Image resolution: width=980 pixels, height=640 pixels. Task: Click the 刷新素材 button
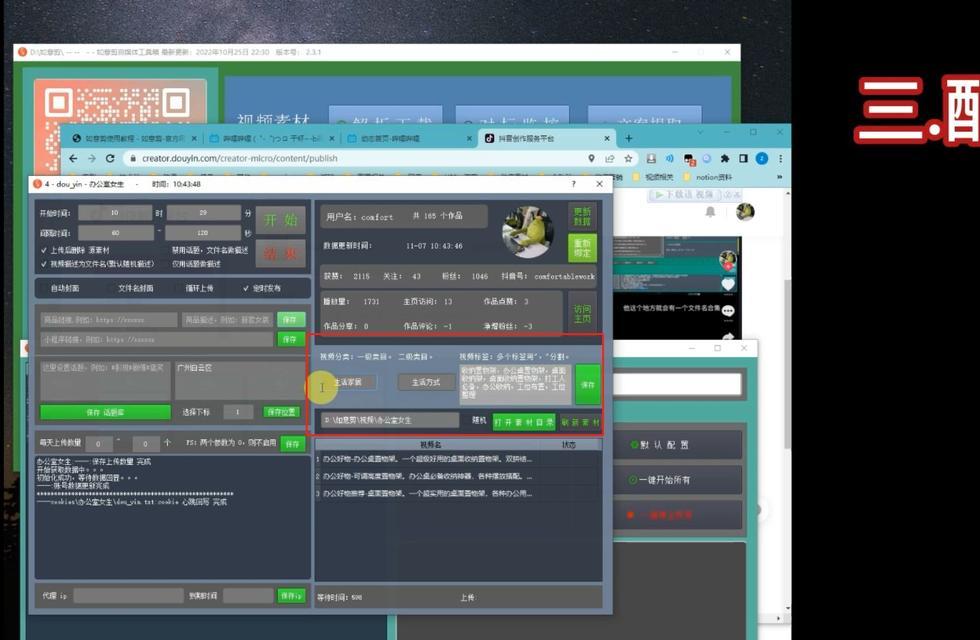pyautogui.click(x=580, y=422)
